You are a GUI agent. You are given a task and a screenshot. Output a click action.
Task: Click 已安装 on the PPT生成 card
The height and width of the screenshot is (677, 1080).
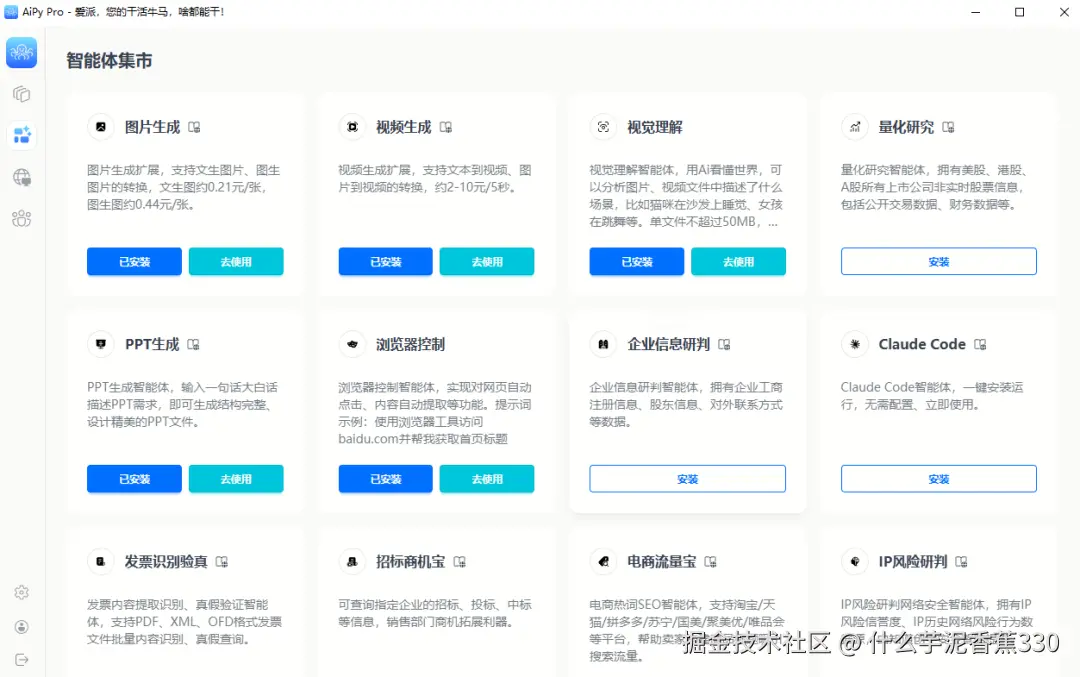133,479
